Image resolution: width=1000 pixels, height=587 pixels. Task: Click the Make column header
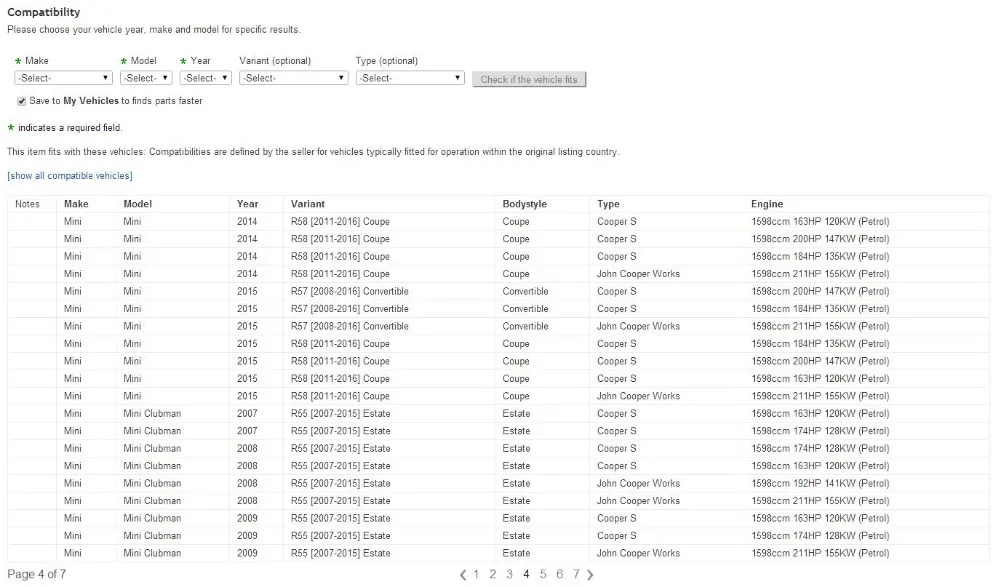[x=76, y=204]
